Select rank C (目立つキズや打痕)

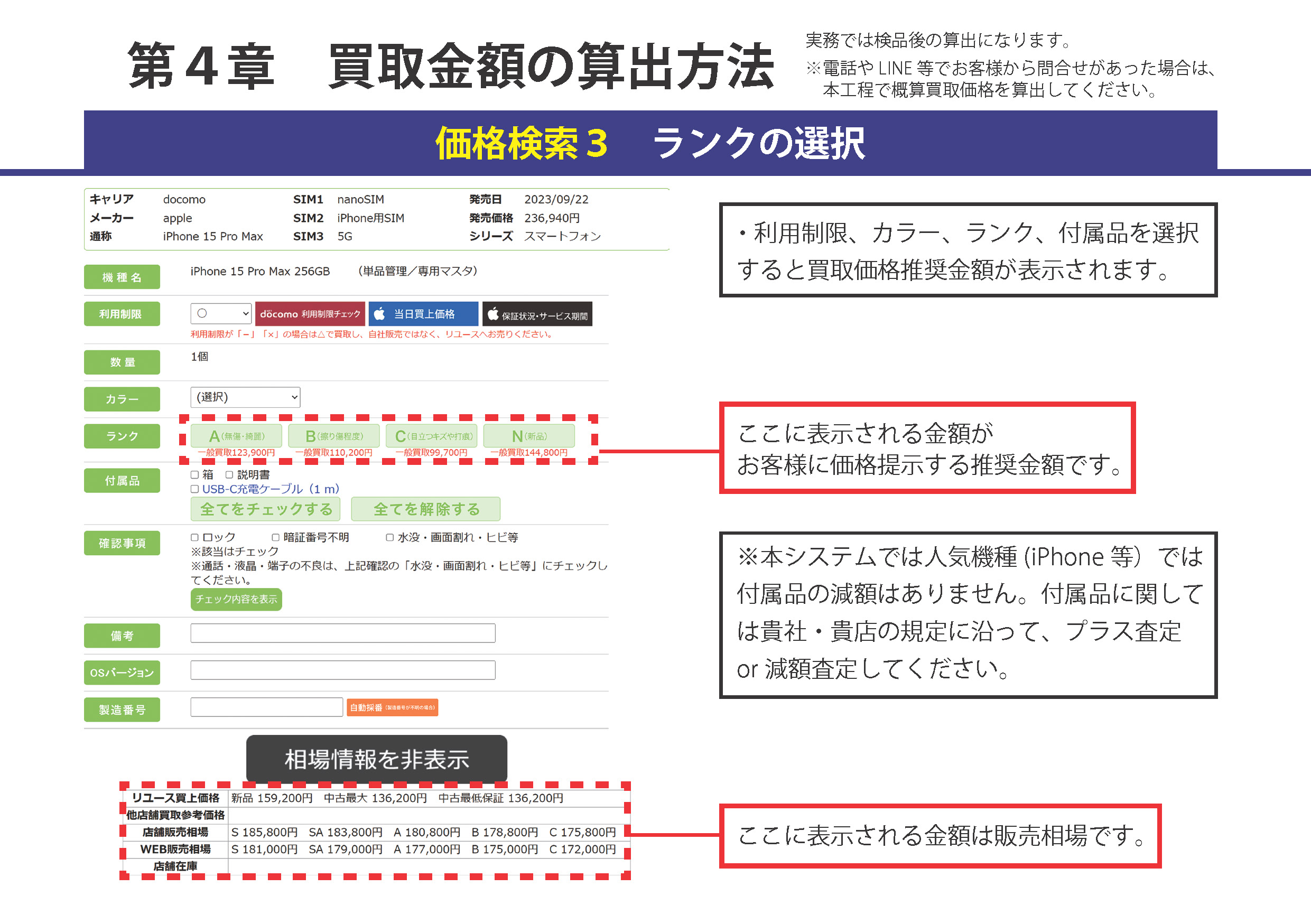[431, 436]
